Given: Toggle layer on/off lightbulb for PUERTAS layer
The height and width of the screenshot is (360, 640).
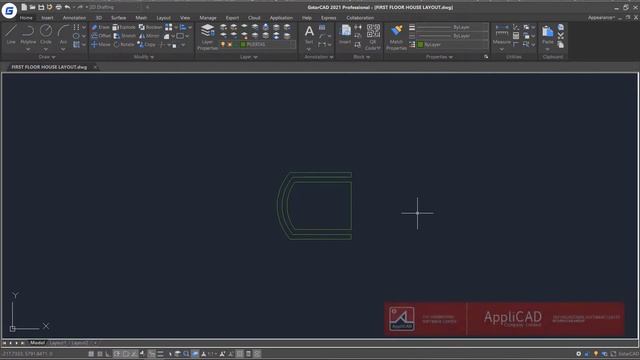Looking at the screenshot, I should tap(223, 44).
